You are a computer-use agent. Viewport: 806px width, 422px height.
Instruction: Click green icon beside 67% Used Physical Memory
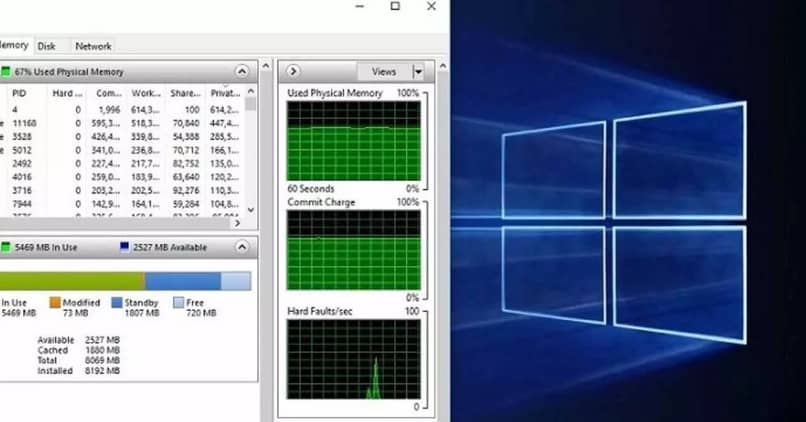pos(6,71)
